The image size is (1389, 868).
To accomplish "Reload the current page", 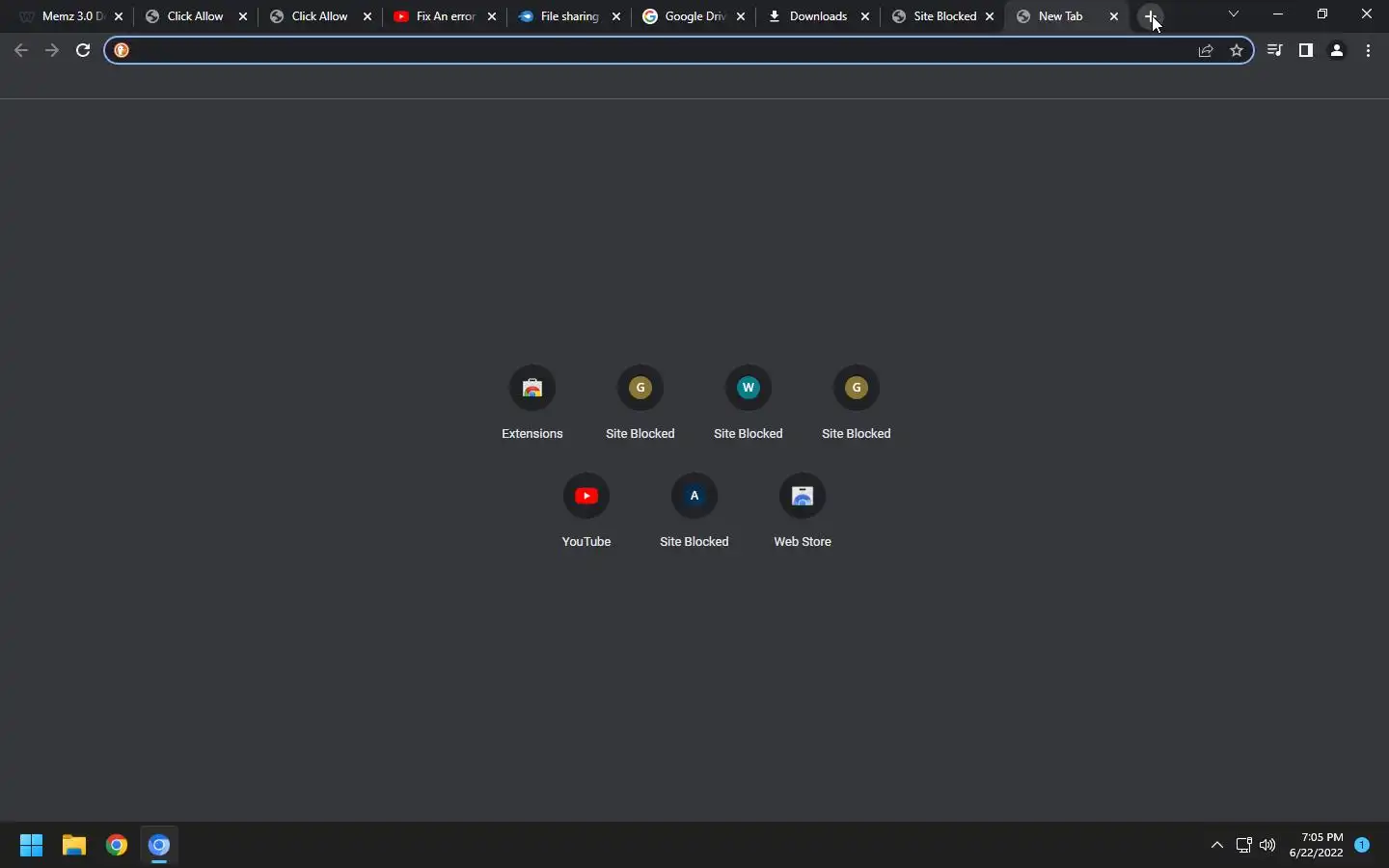I will coord(83,50).
